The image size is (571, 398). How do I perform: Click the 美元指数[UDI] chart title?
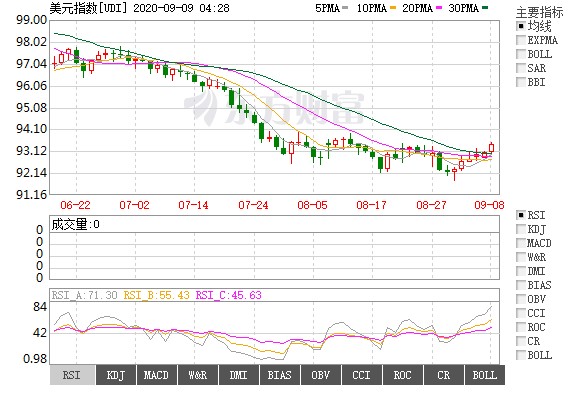[x=89, y=8]
